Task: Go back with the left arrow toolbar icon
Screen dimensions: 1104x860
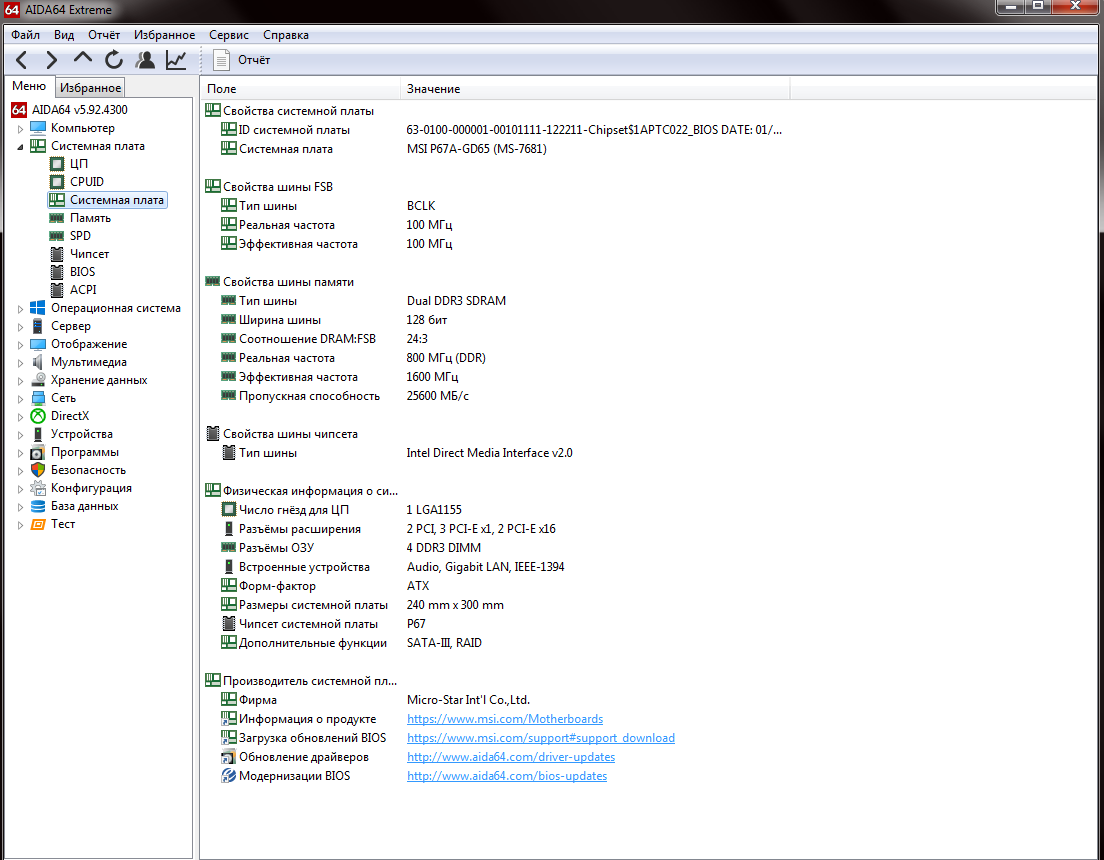Action: [22, 61]
